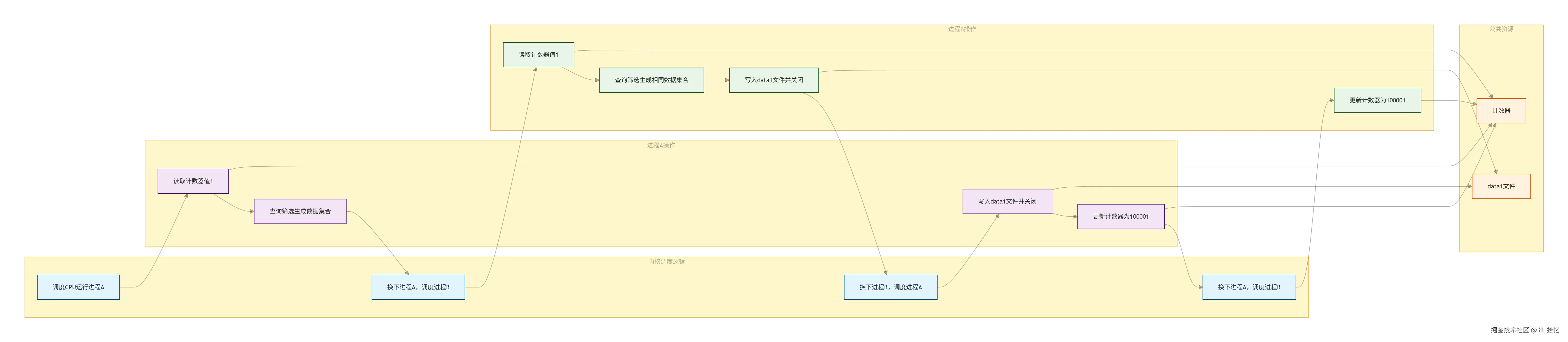Click the 内核调度逻辑 group title
Image resolution: width=1568 pixels, height=342 pixels.
pos(666,262)
